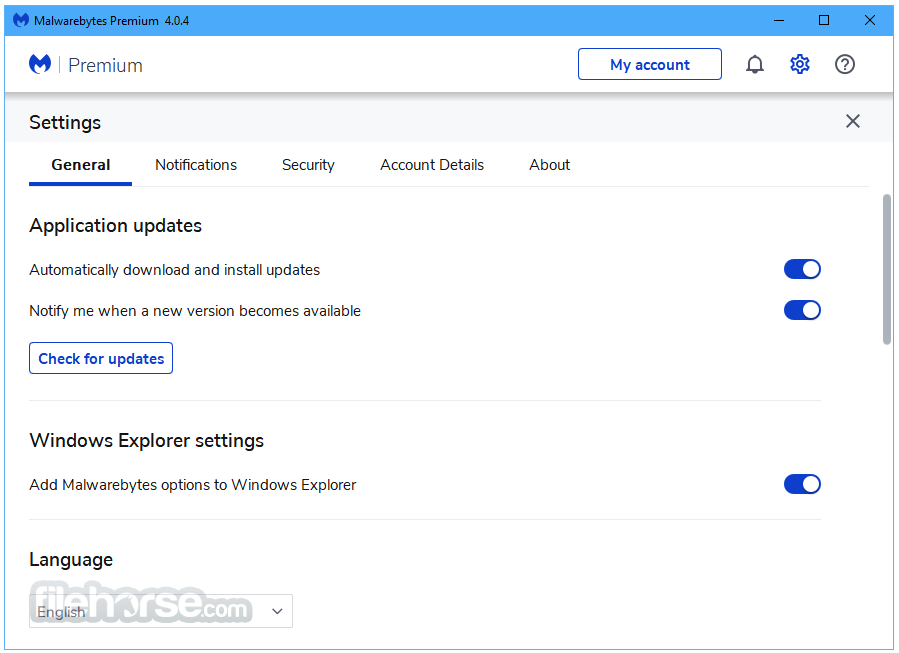Click Check for updates button

pos(101,358)
